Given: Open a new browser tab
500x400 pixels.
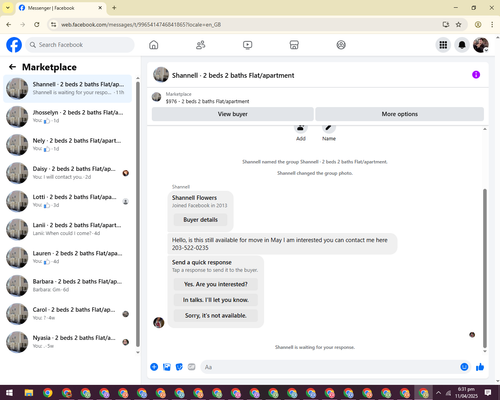Looking at the screenshot, I should point(114,8).
